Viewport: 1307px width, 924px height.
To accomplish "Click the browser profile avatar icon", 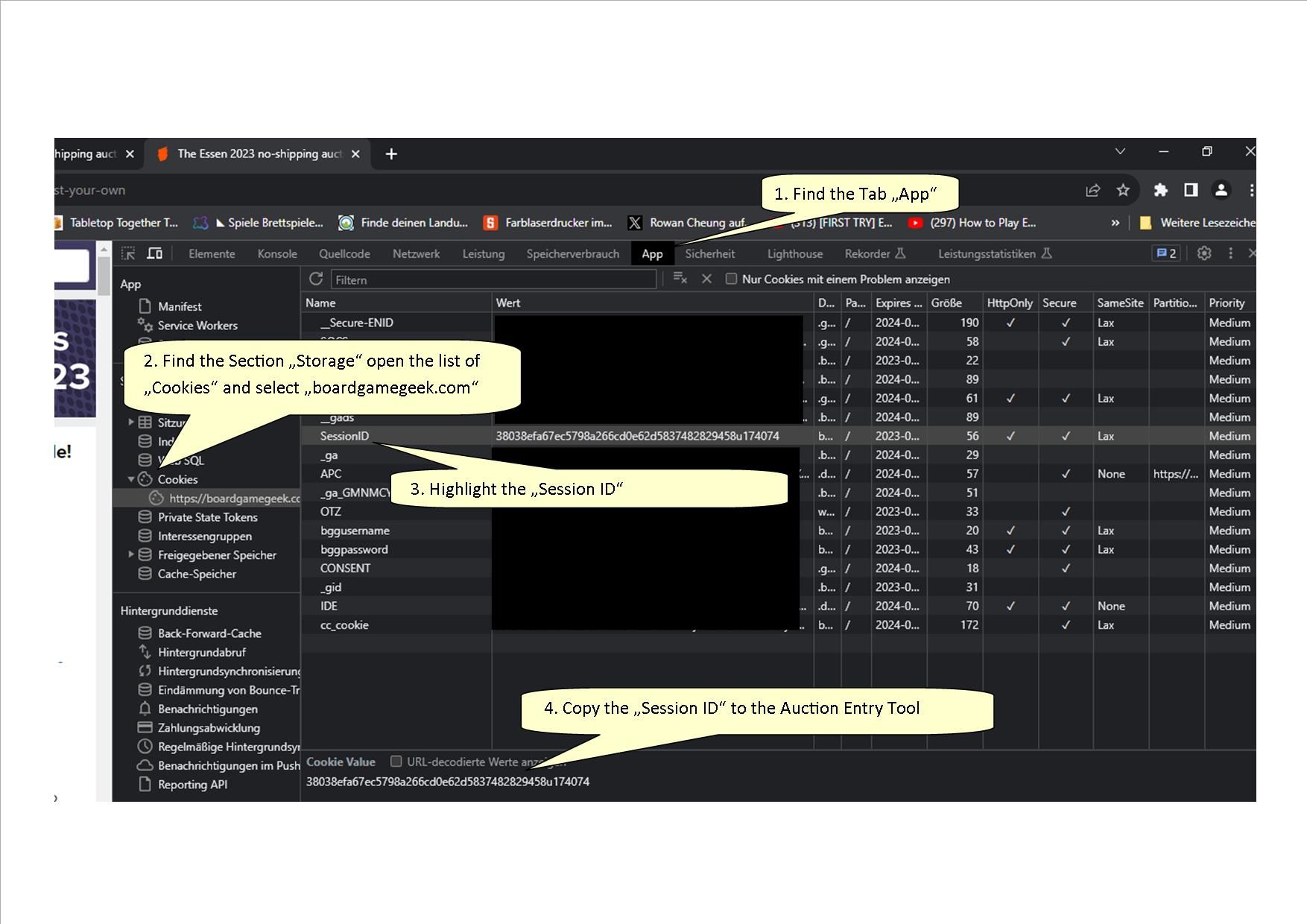I will pos(1221,190).
